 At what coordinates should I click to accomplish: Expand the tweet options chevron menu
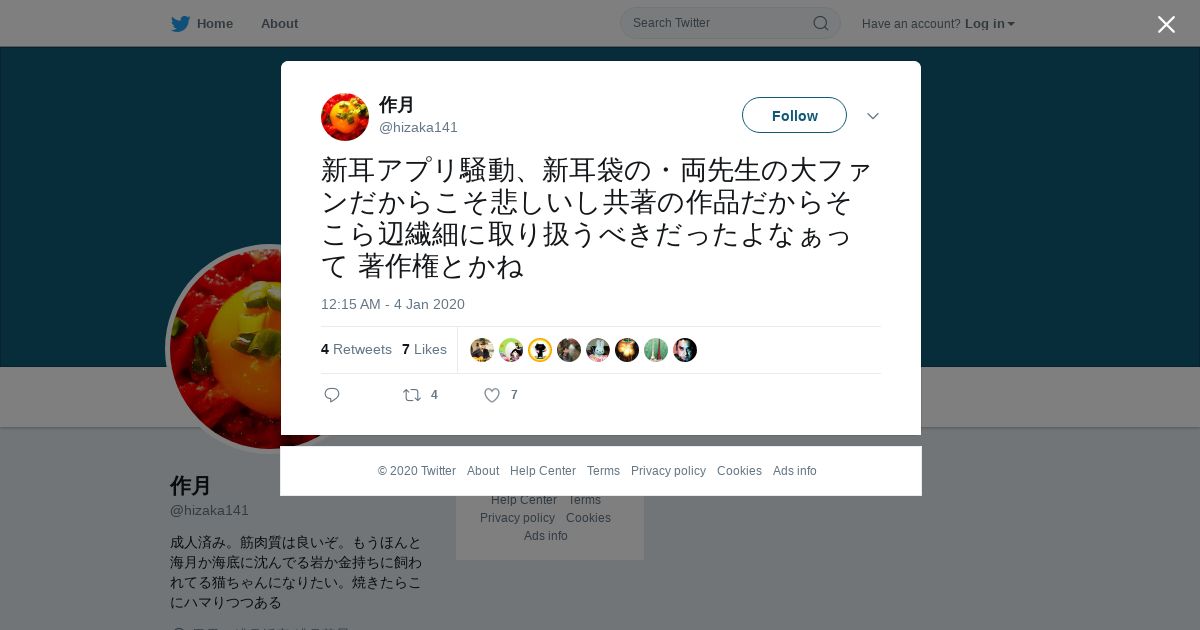point(873,116)
